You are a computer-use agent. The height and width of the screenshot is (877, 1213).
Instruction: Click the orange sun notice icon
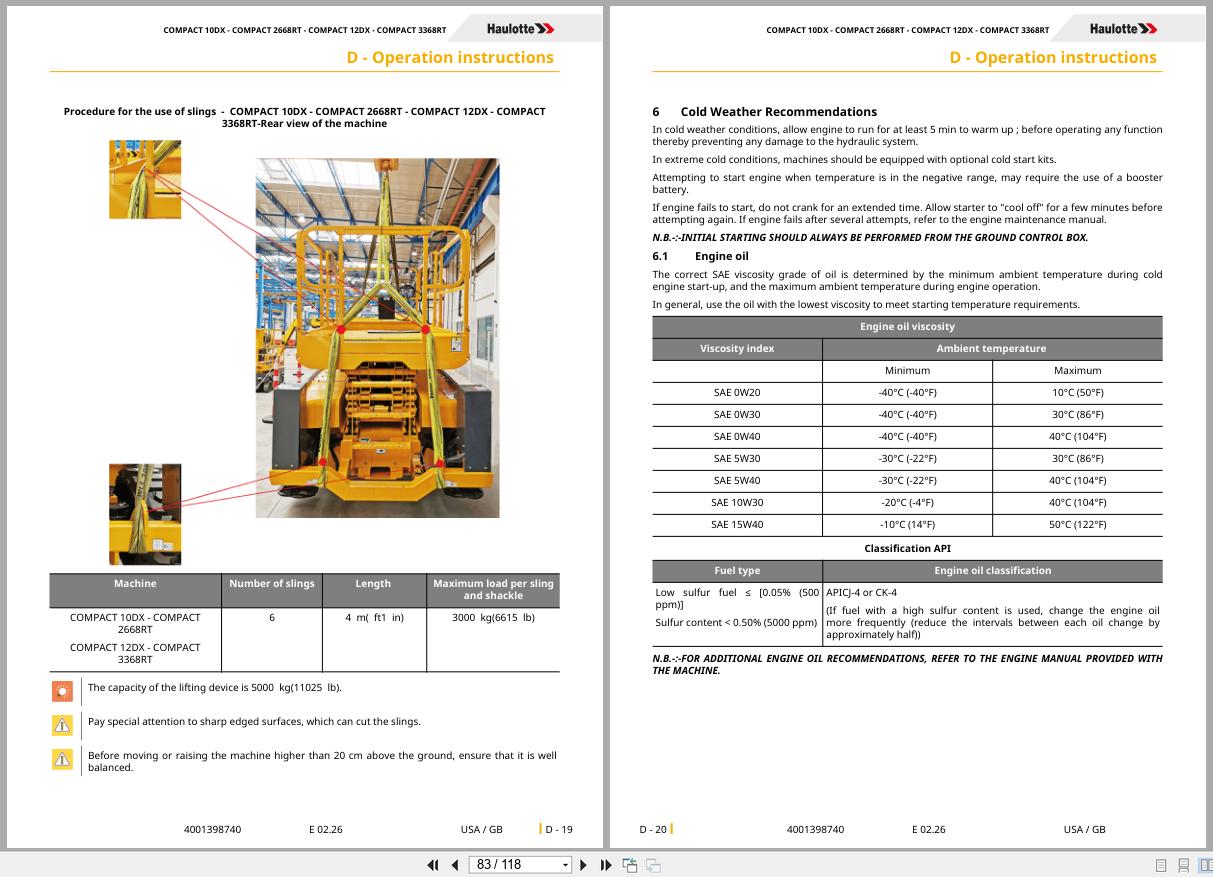[x=63, y=690]
